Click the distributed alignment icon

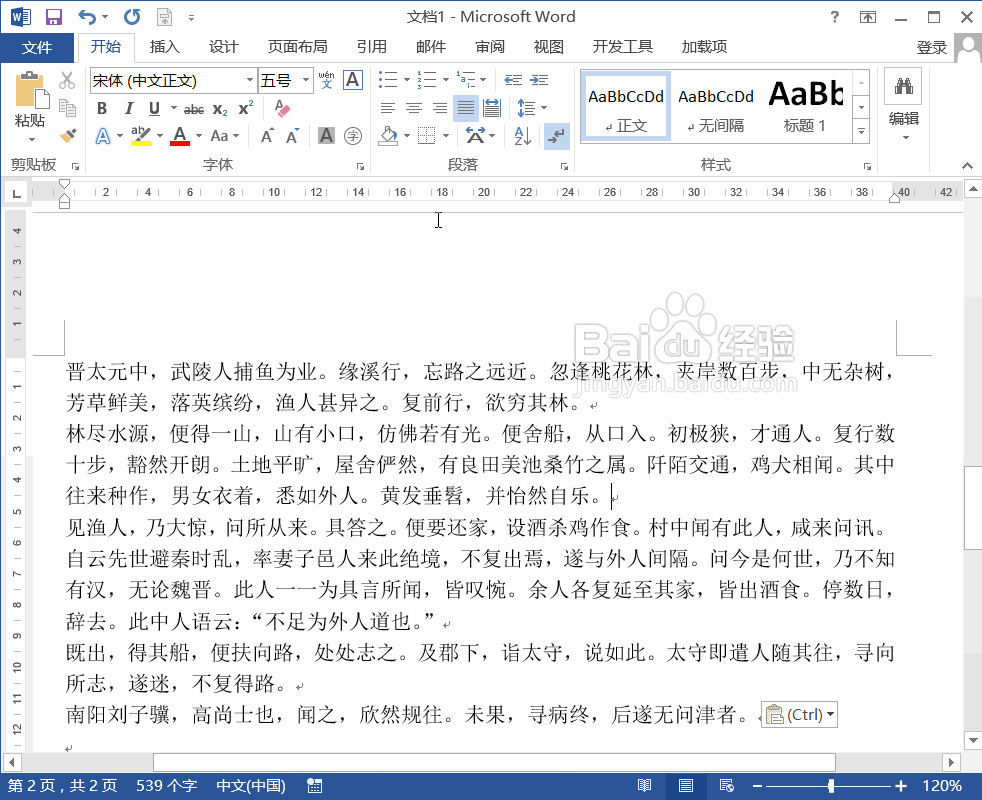click(492, 108)
